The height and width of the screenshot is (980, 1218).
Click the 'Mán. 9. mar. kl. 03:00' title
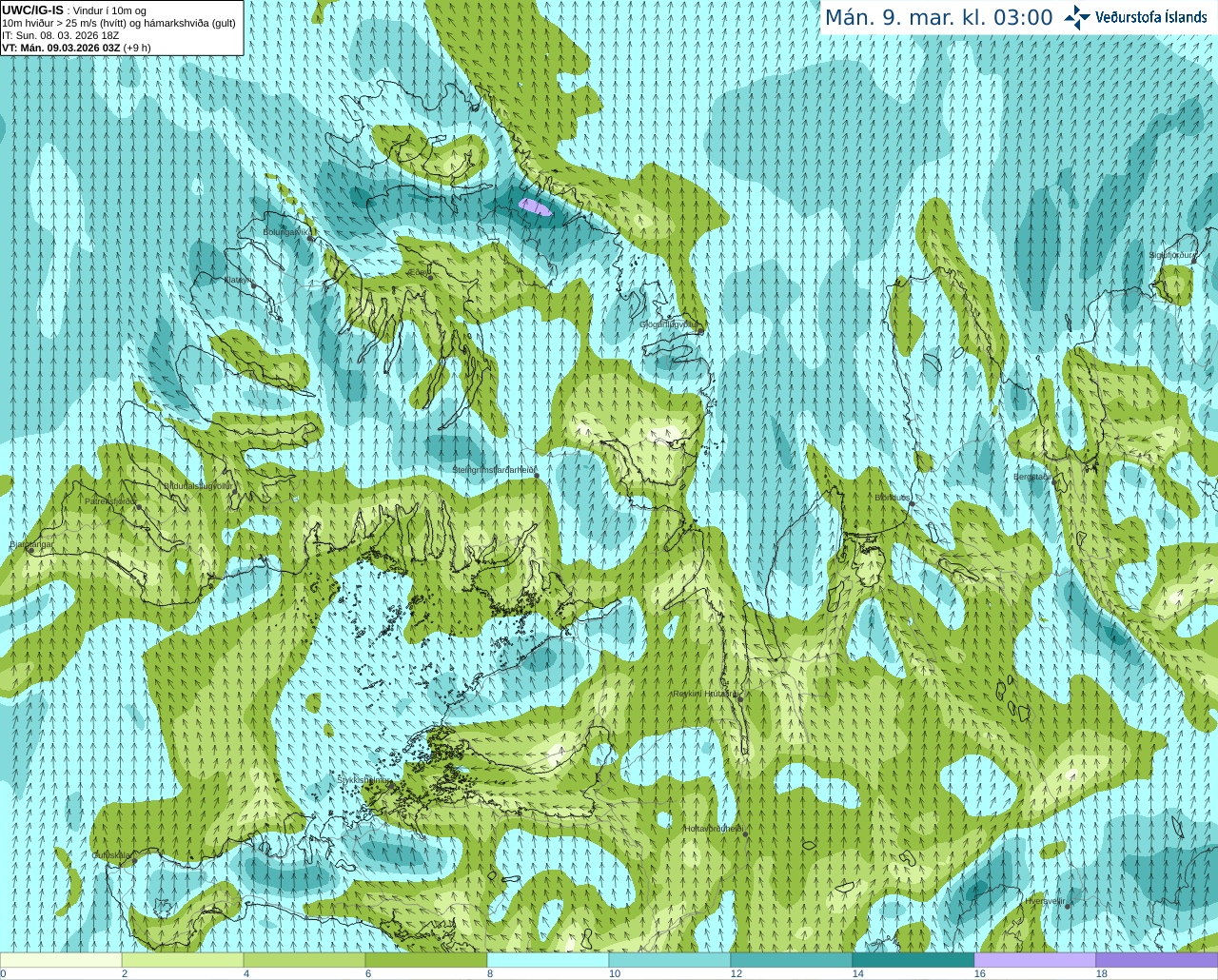(x=938, y=18)
